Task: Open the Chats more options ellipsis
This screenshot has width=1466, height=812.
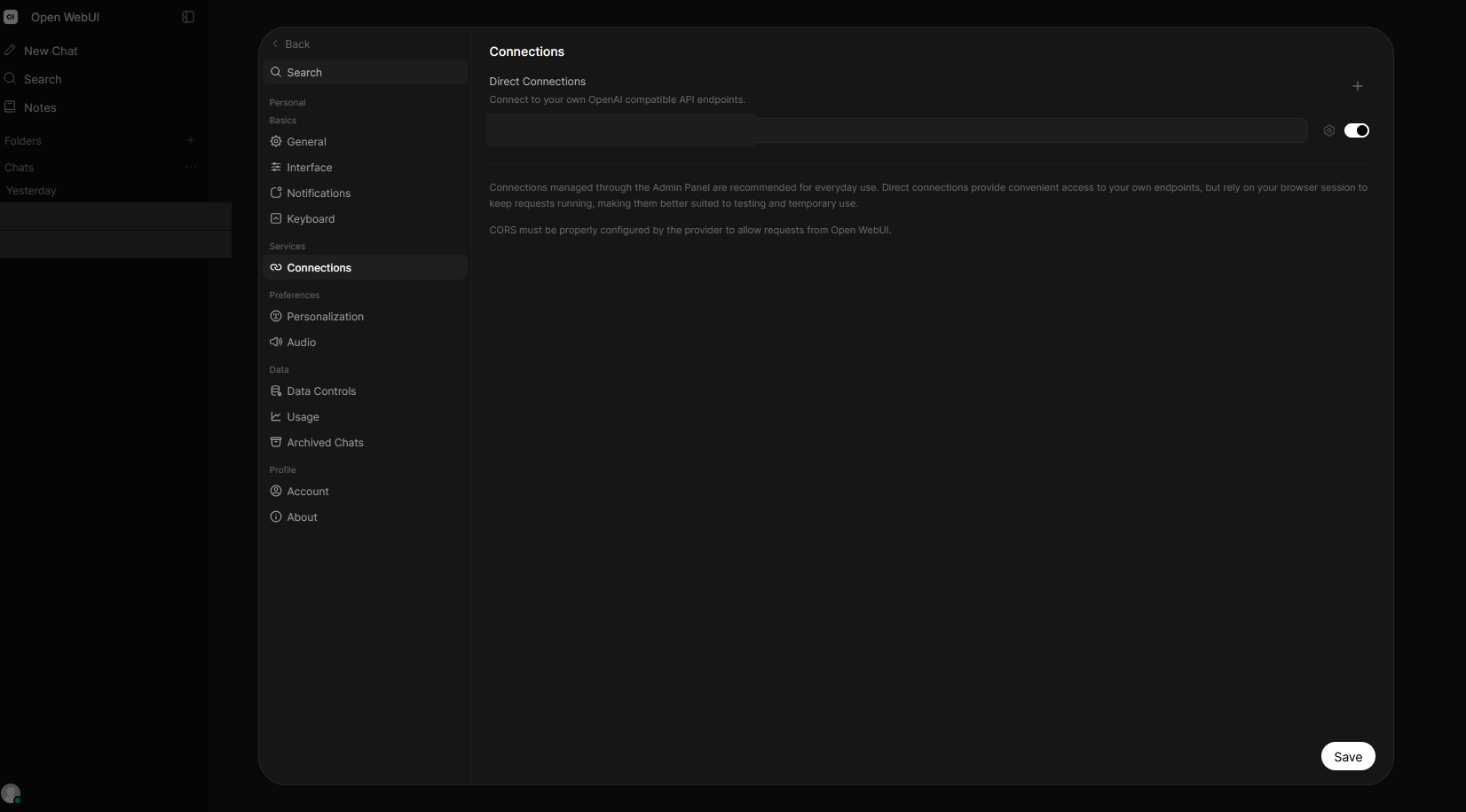Action: 191,167
